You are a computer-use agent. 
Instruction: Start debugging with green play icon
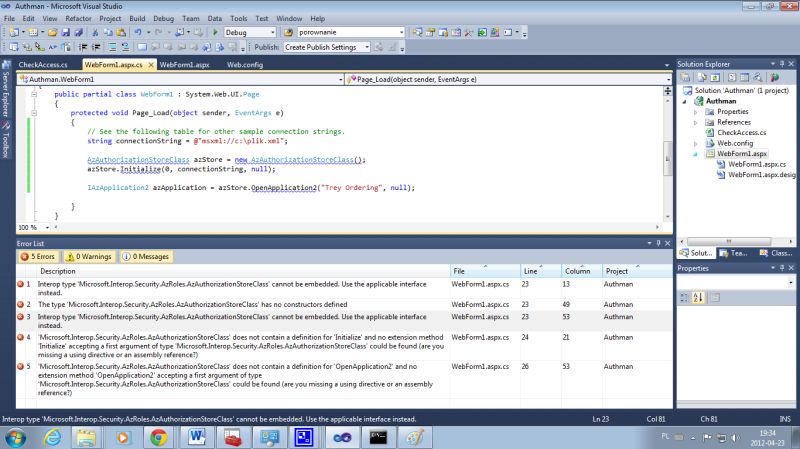[x=215, y=32]
